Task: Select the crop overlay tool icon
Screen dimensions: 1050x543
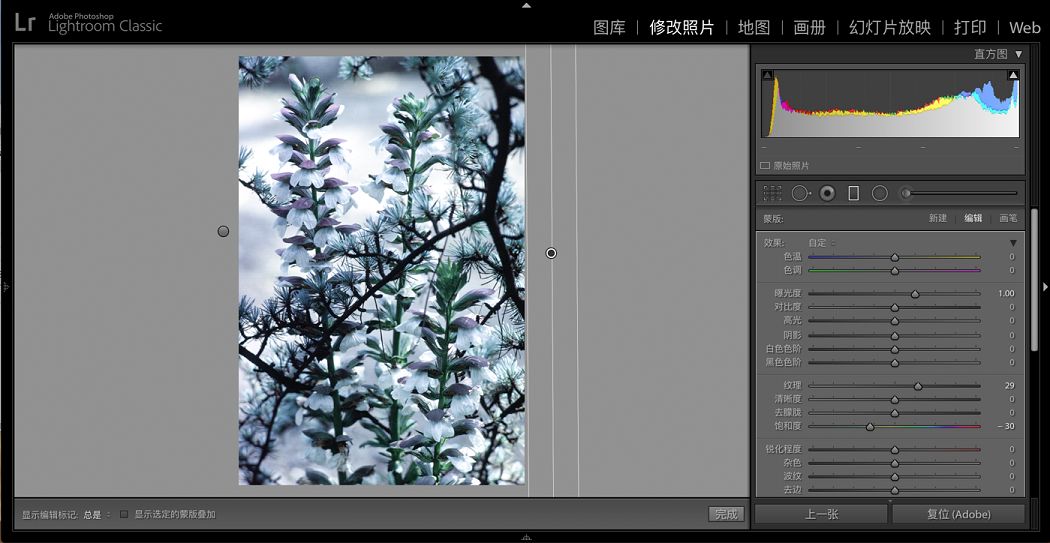Action: pos(772,193)
